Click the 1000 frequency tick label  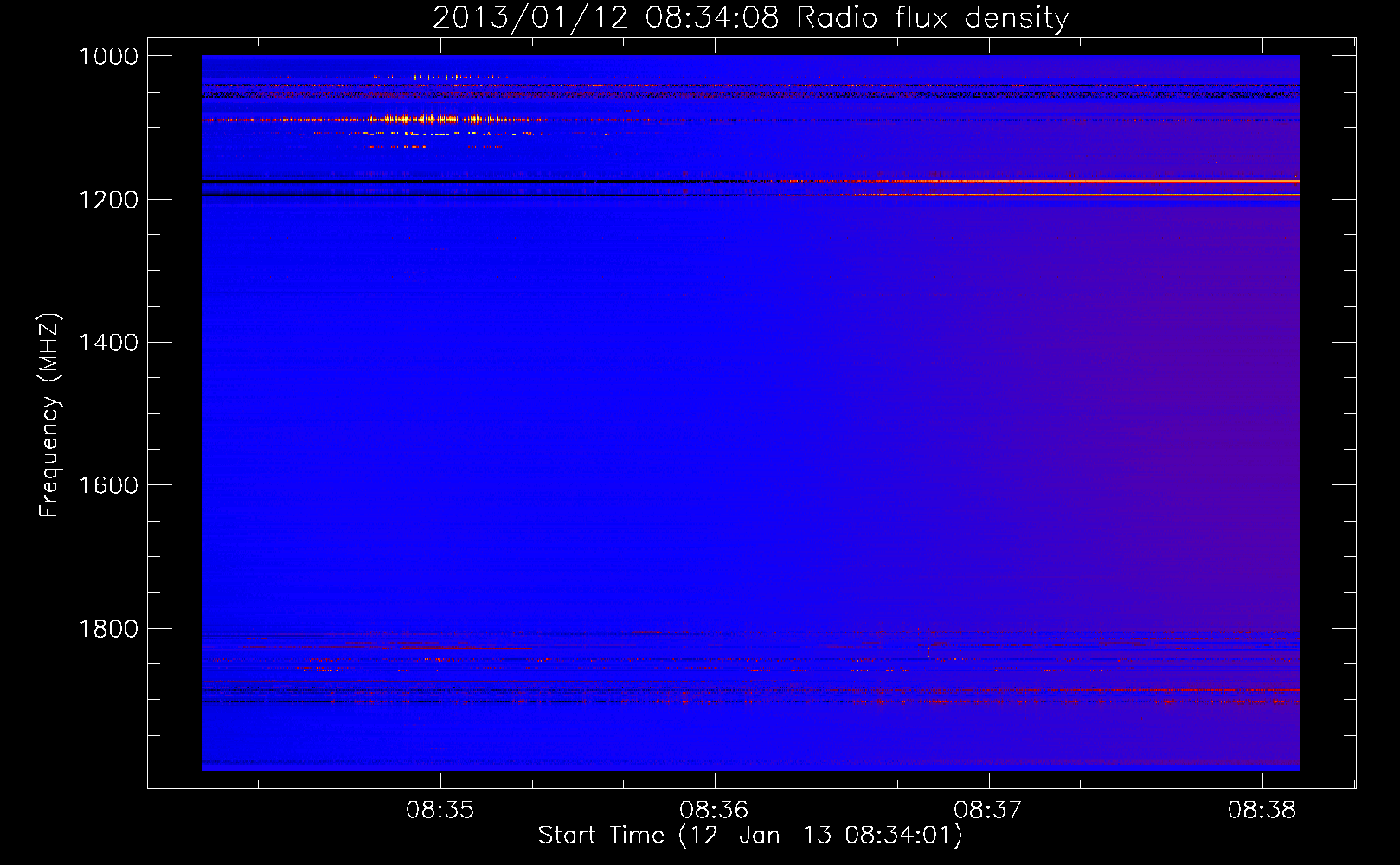pyautogui.click(x=108, y=56)
